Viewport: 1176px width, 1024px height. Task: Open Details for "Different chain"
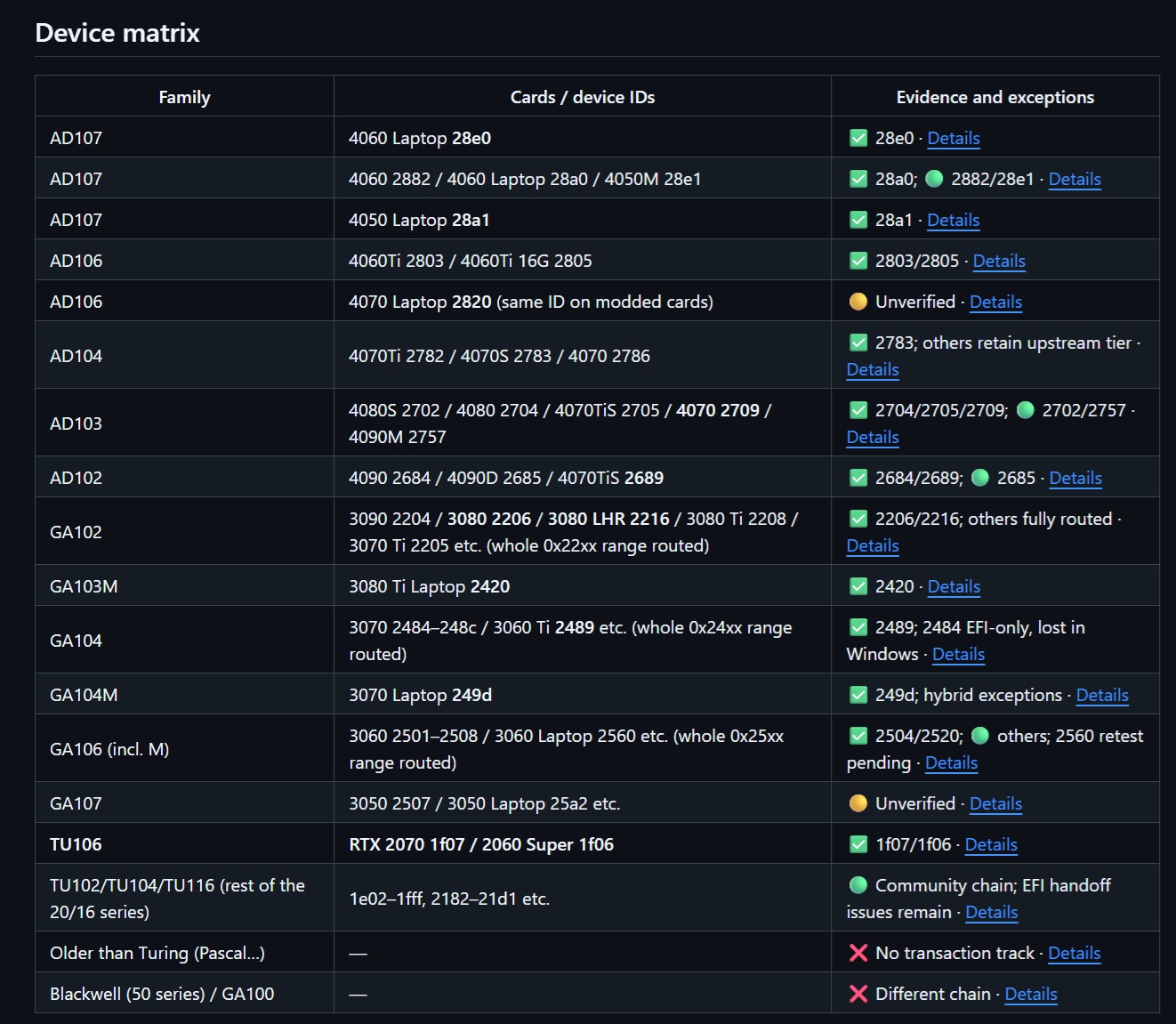point(1031,994)
